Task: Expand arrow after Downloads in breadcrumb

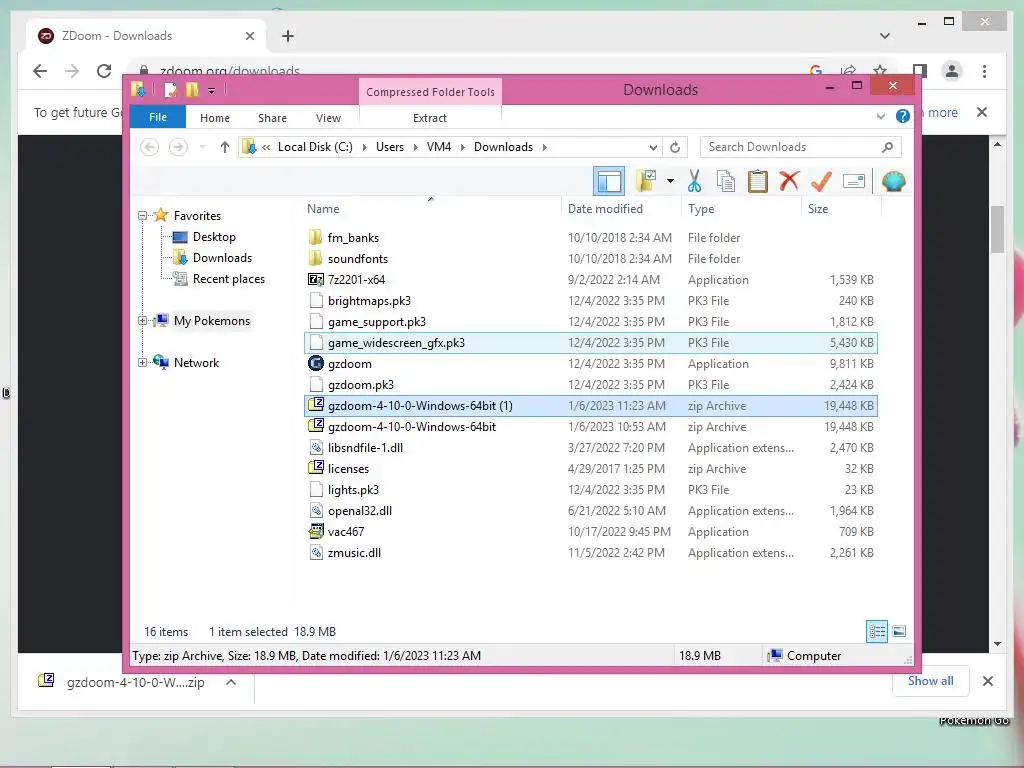Action: pos(545,147)
